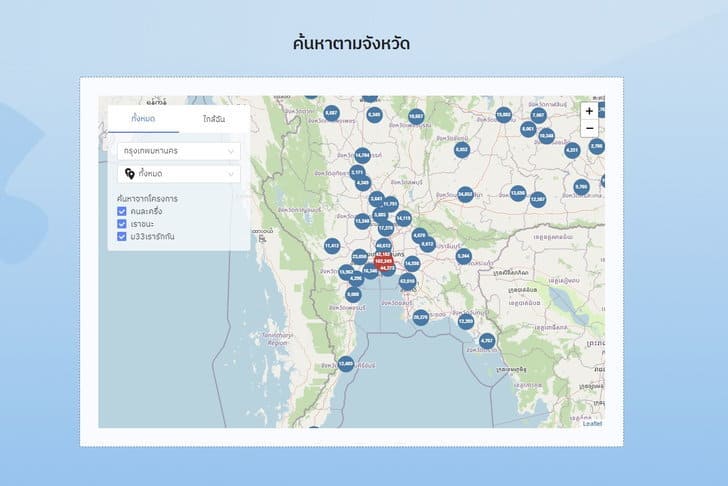Click the location pin icon in filter dropdown
Screen dimensions: 728x486
pyautogui.click(x=130, y=174)
